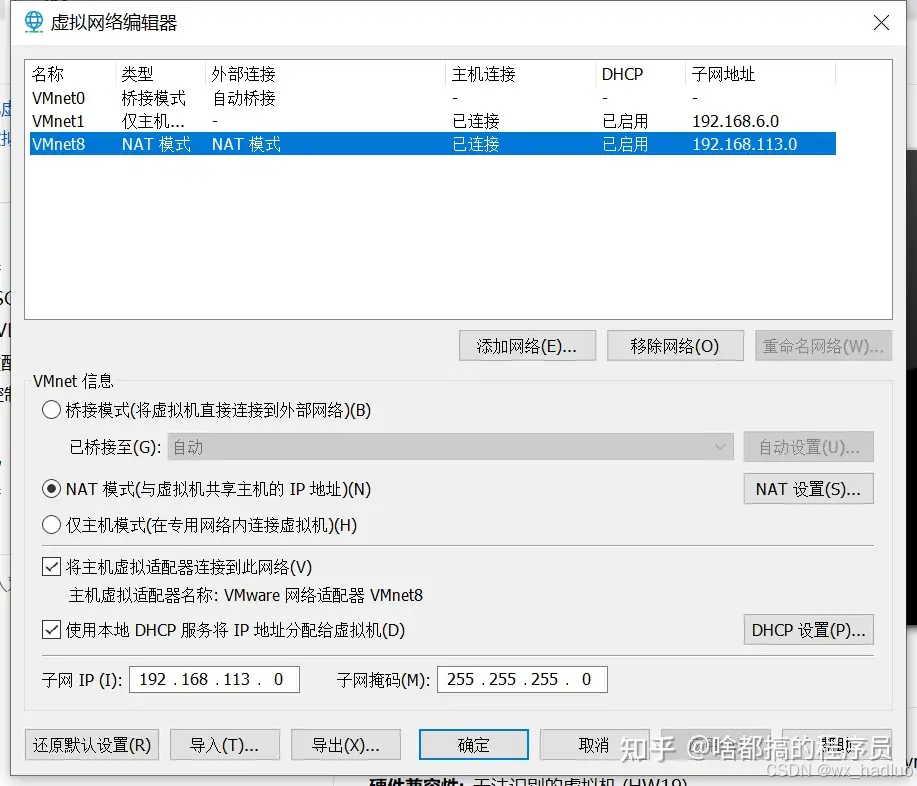Click 已启用 DHCP cell of VMnet1
The height and width of the screenshot is (786, 917).
[625, 121]
